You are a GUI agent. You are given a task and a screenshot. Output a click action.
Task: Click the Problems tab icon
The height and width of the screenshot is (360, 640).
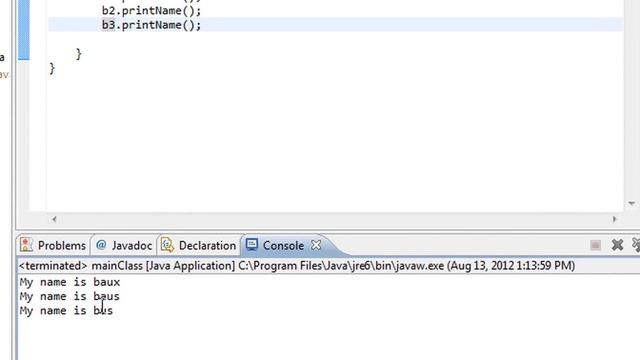coord(26,244)
